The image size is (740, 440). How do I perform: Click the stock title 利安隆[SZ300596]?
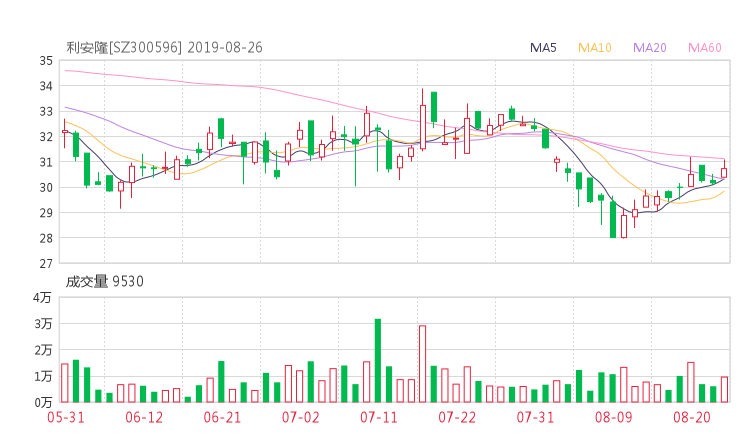point(124,48)
